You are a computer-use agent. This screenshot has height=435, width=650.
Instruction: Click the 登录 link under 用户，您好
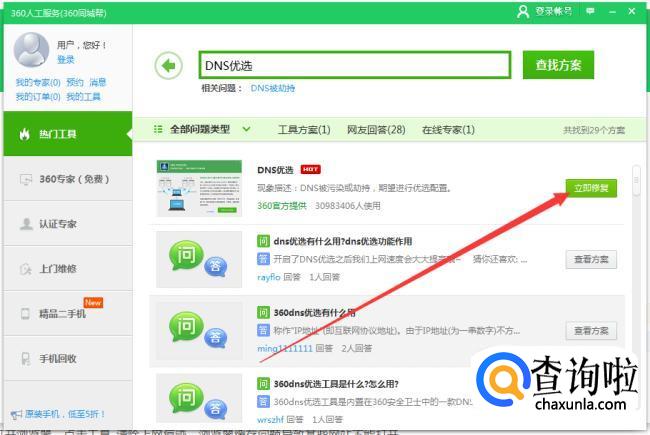(x=65, y=60)
